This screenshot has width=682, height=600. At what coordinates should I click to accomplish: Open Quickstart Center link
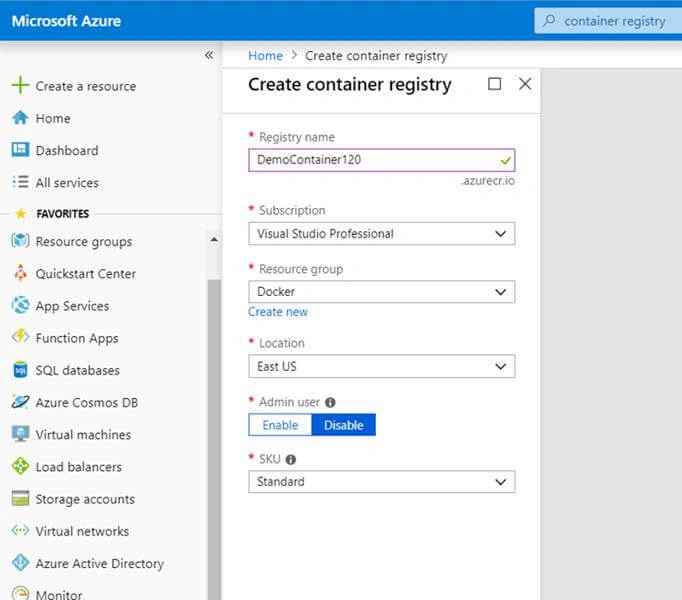(86, 274)
